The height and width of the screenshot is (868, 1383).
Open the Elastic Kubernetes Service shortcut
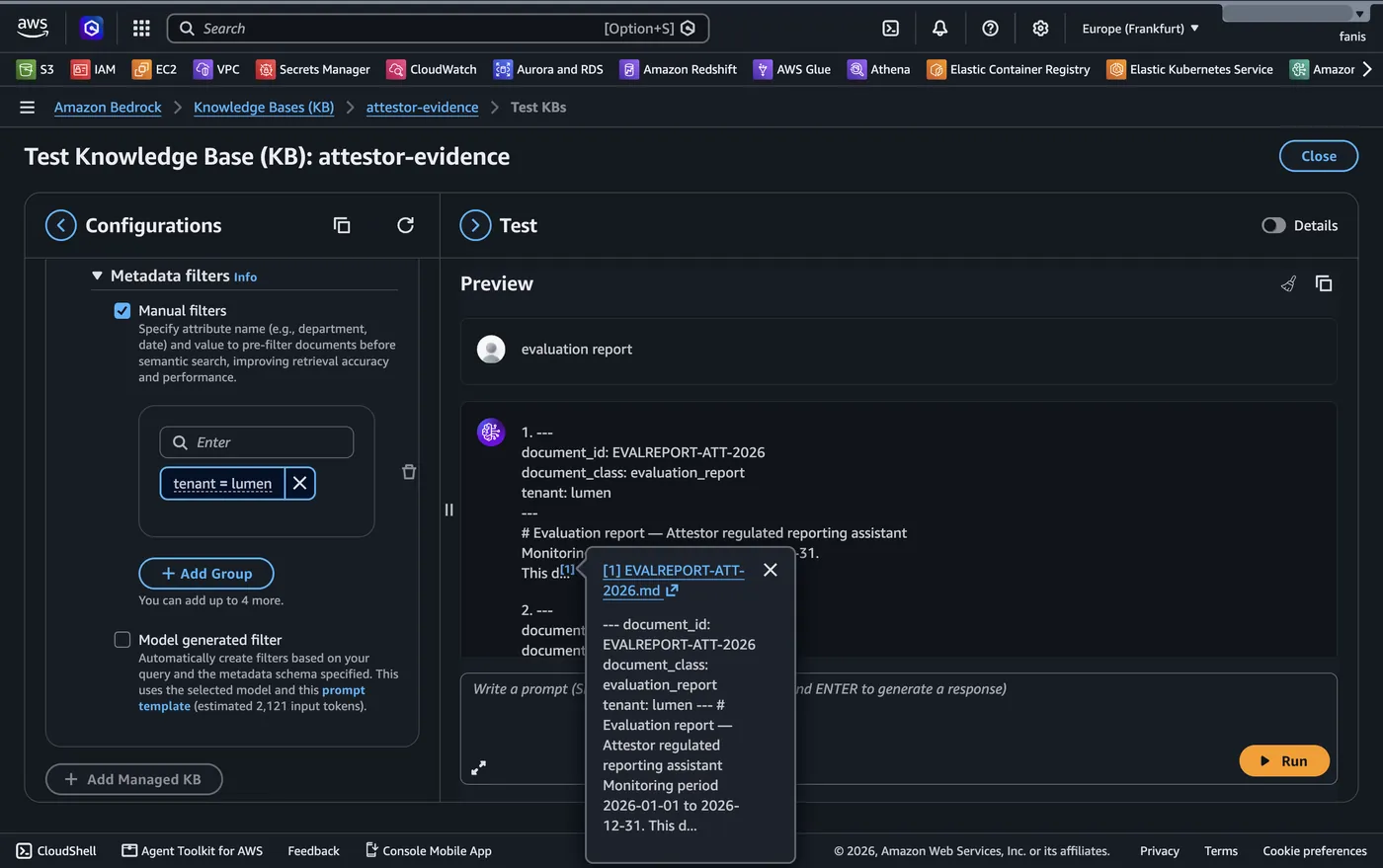(1190, 69)
